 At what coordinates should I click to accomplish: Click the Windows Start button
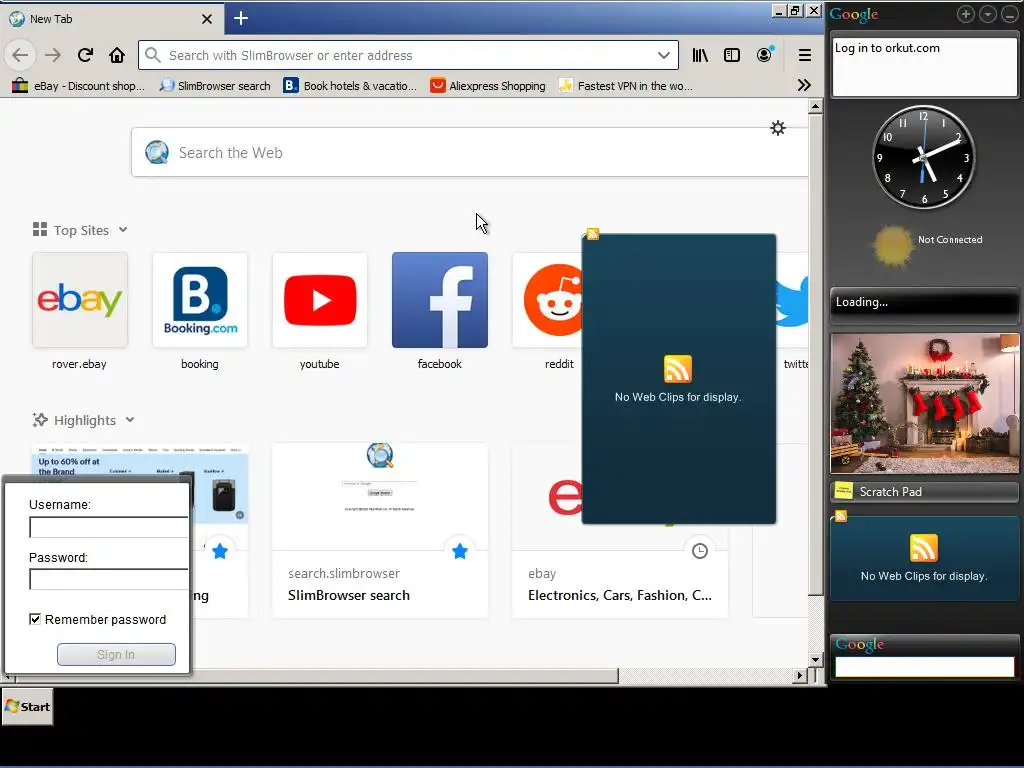point(27,707)
